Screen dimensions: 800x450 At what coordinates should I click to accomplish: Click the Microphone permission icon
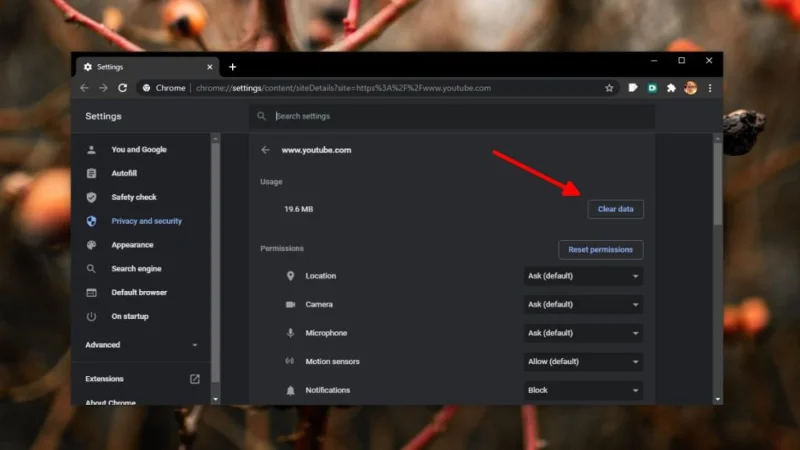[290, 333]
